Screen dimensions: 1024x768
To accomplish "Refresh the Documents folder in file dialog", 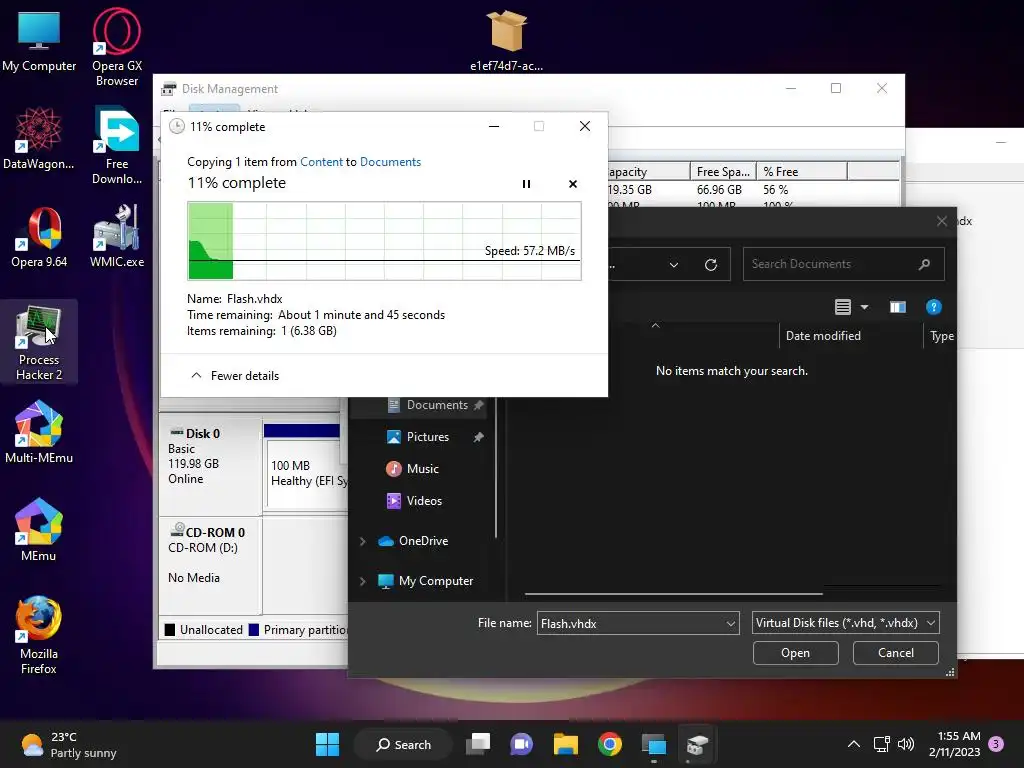I will point(711,264).
